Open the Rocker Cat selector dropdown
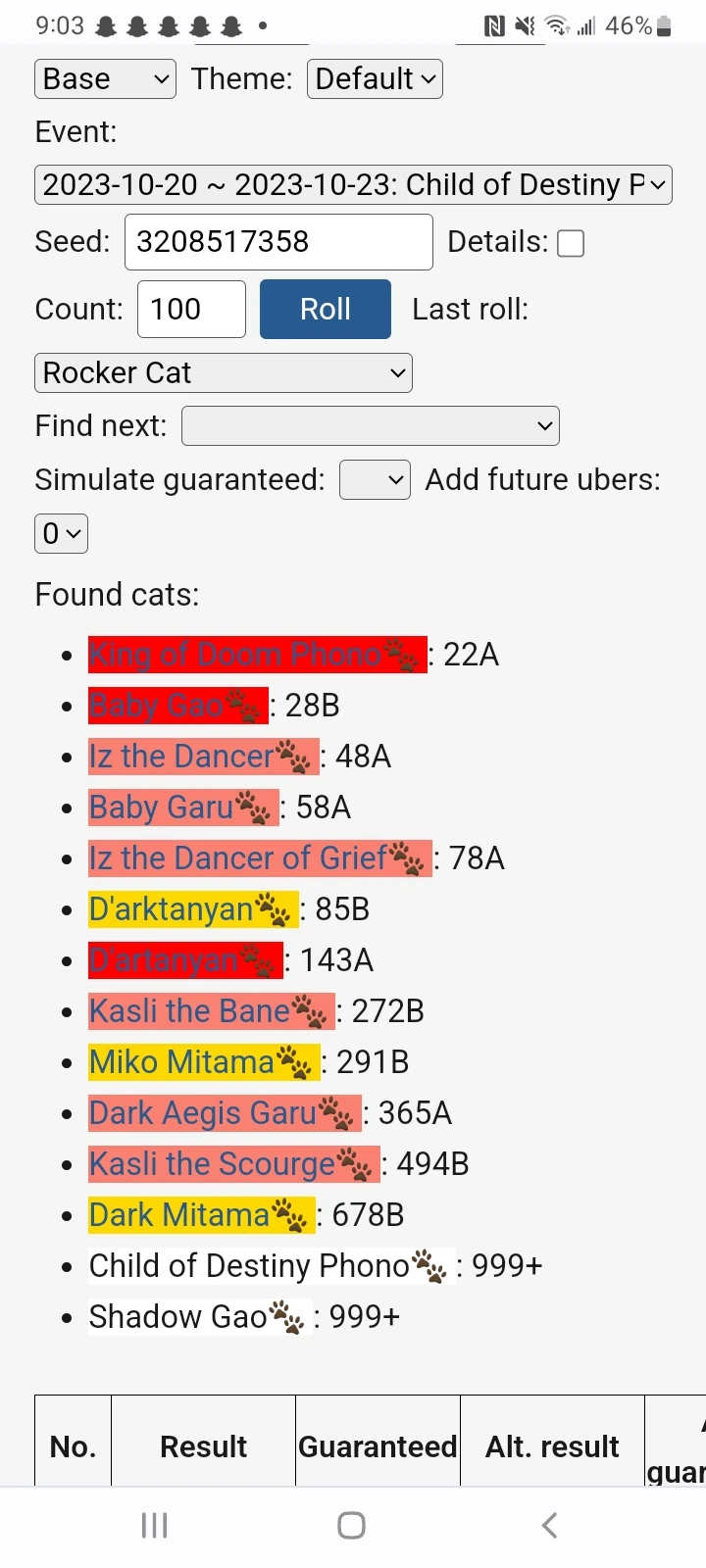The width and height of the screenshot is (706, 1568). click(x=223, y=372)
